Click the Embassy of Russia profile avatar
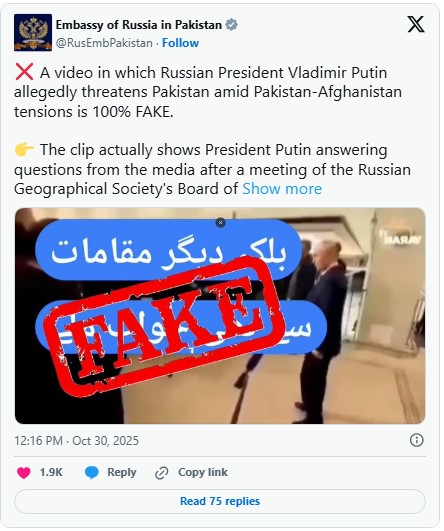 pyautogui.click(x=33, y=33)
